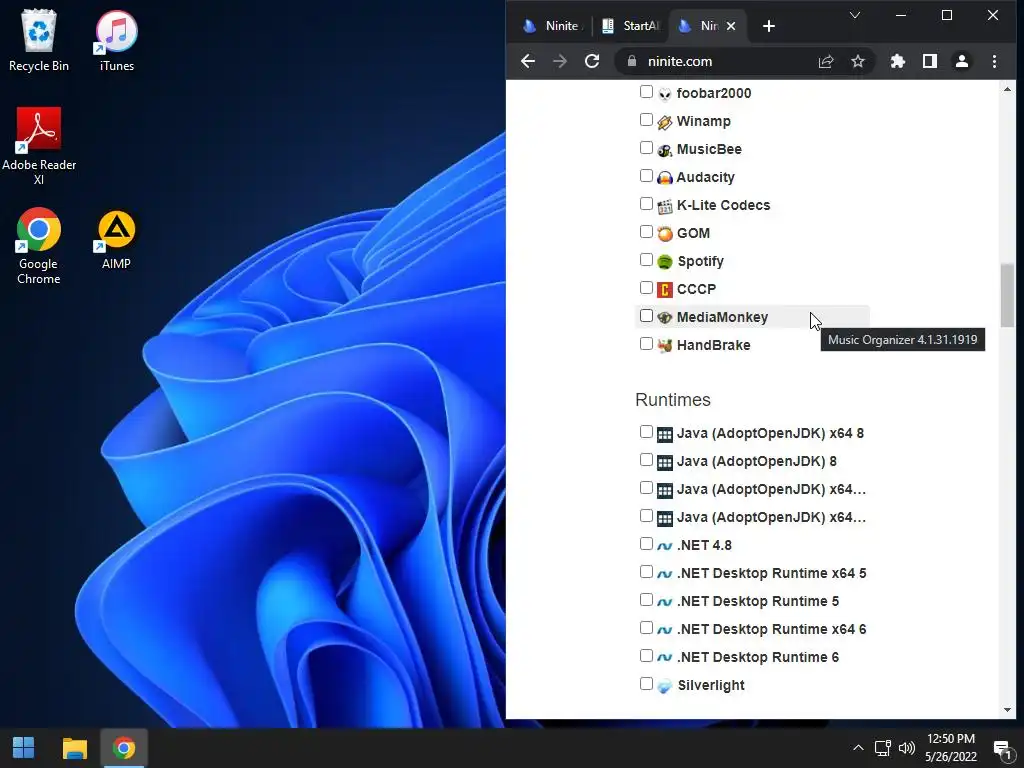Select the Java (AdoptOpenJDK) x64 8 checkbox
The height and width of the screenshot is (768, 1024).
646,432
